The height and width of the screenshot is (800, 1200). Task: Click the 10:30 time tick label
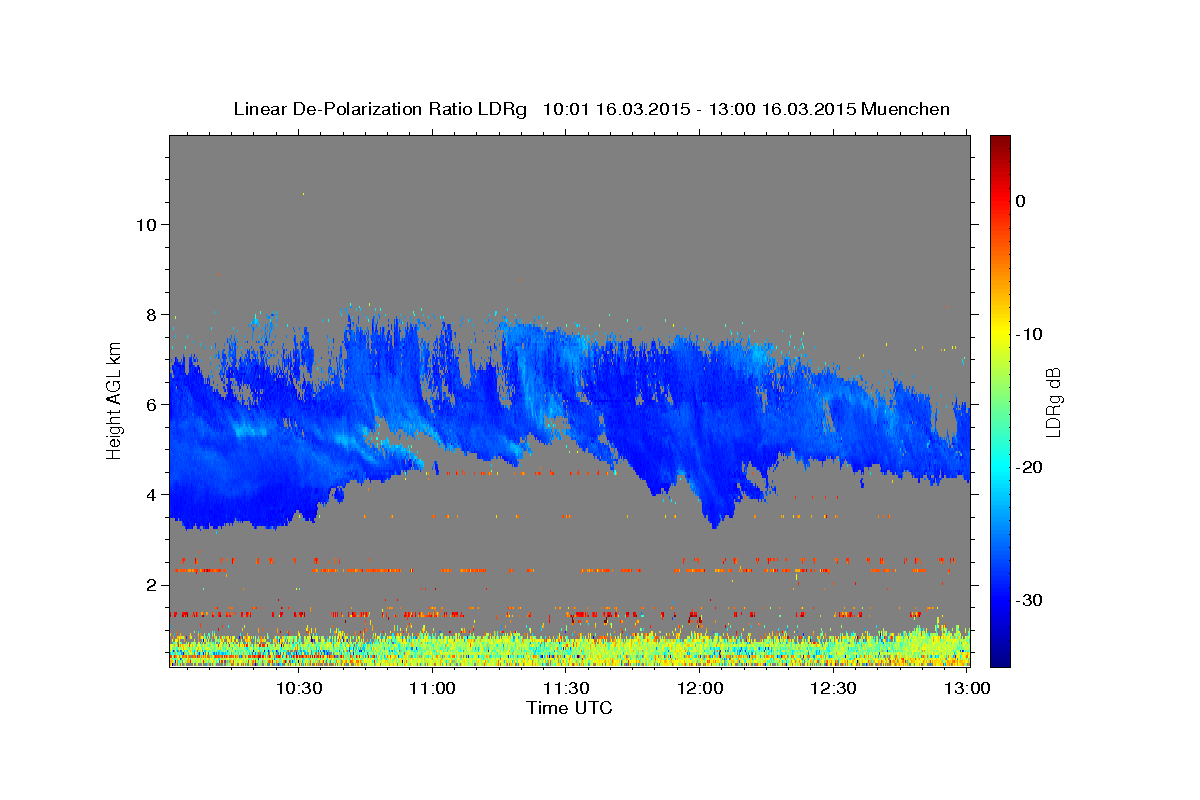299,688
